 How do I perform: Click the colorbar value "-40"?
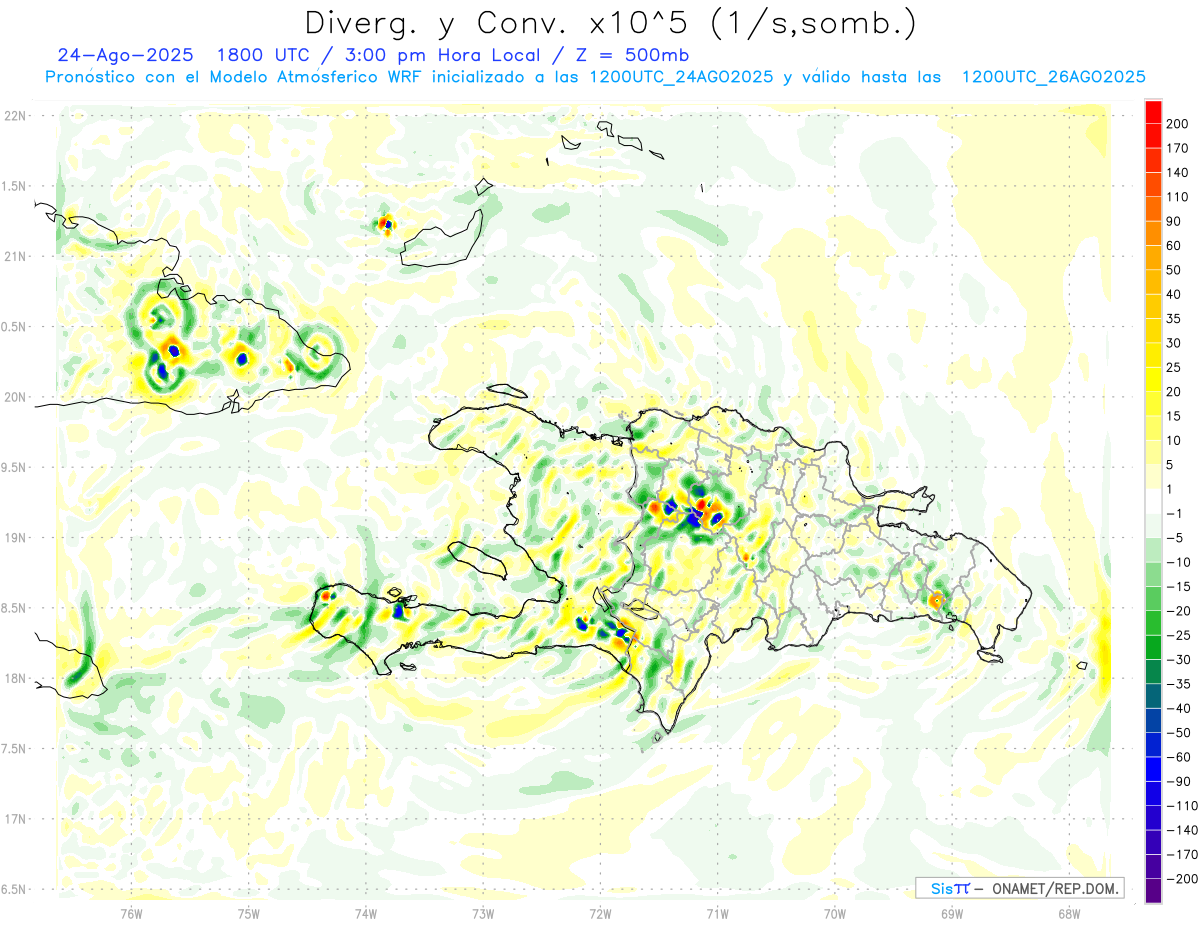[x=1178, y=708]
